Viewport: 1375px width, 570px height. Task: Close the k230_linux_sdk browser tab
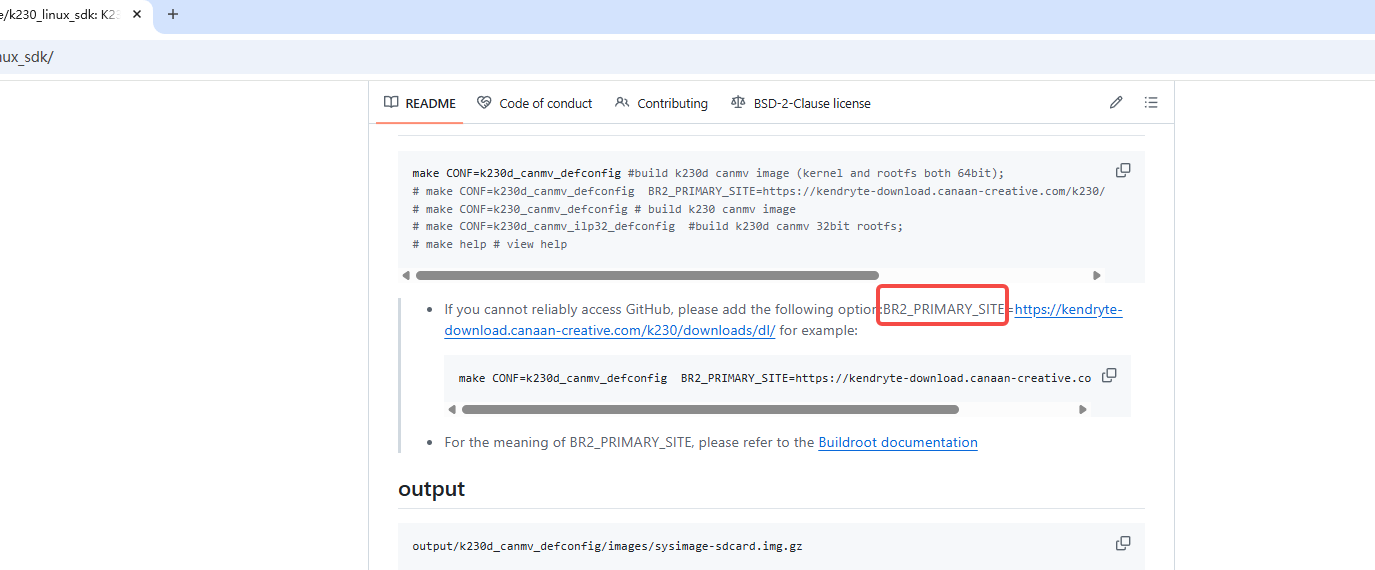pyautogui.click(x=137, y=15)
